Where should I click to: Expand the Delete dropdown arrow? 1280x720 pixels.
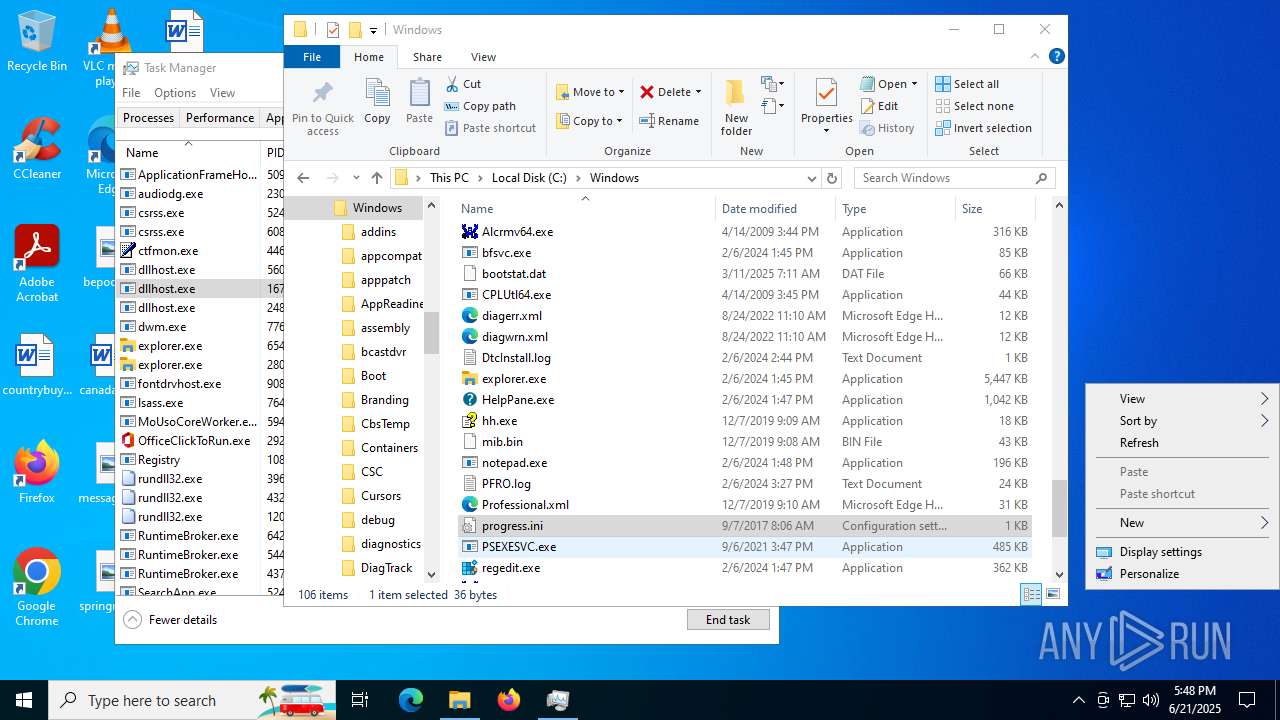click(x=698, y=92)
